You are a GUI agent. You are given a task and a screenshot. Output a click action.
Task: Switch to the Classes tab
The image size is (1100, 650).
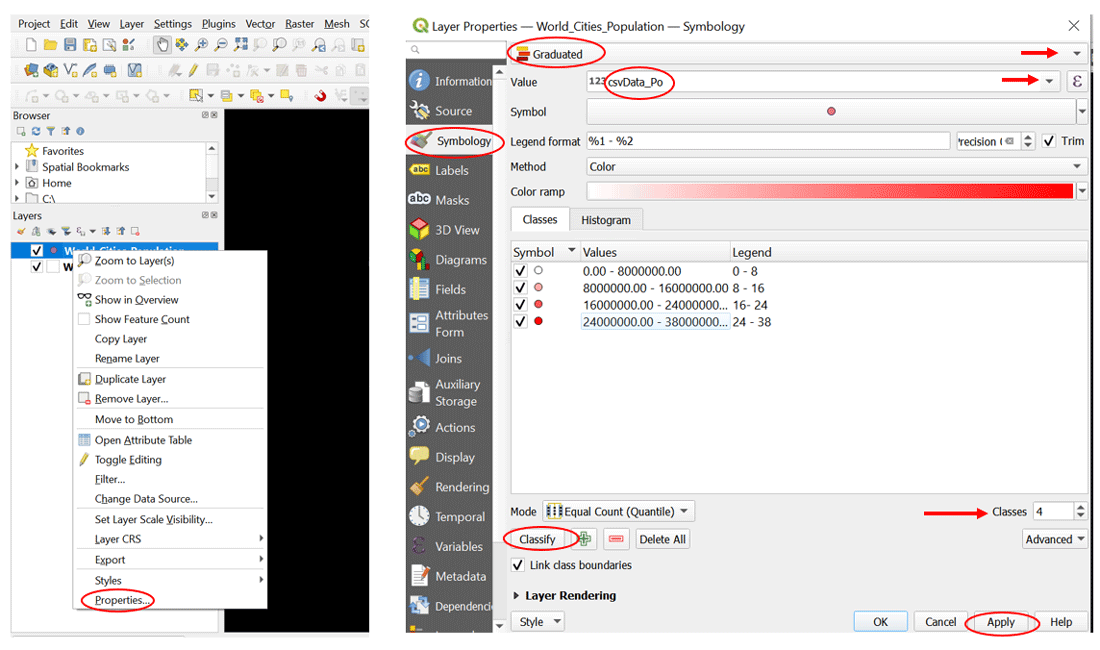pyautogui.click(x=539, y=219)
